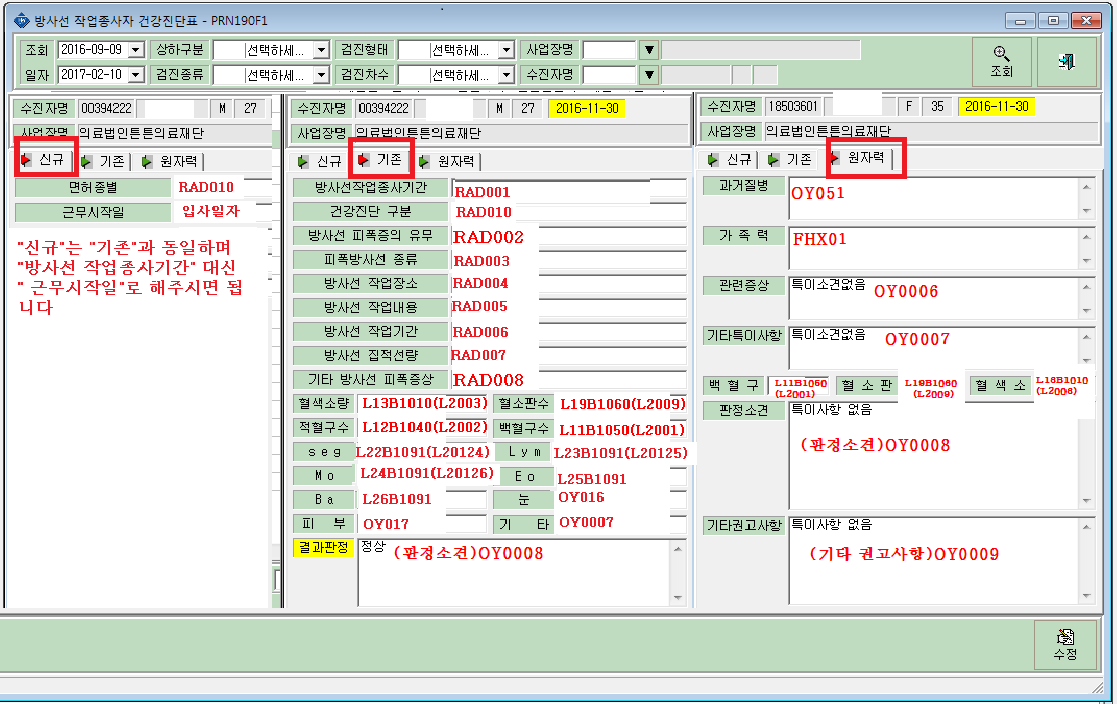The width and height of the screenshot is (1117, 704).
Task: Click the 수진자명 black triangle lookup button
Action: (x=649, y=74)
